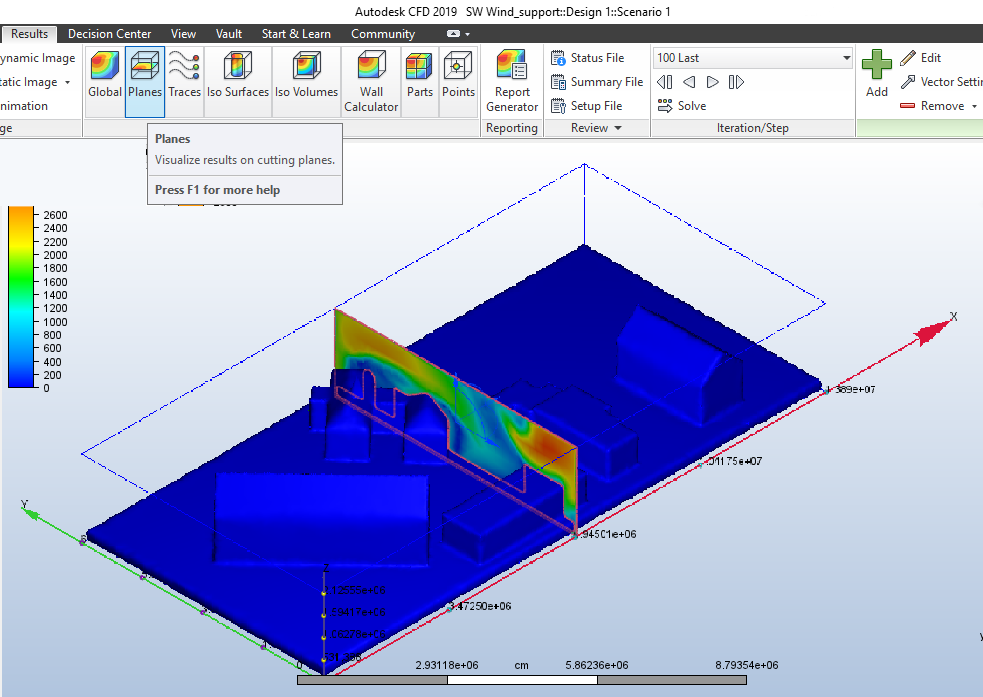Open the Start & Learn tab
The height and width of the screenshot is (697, 983).
[x=296, y=34]
